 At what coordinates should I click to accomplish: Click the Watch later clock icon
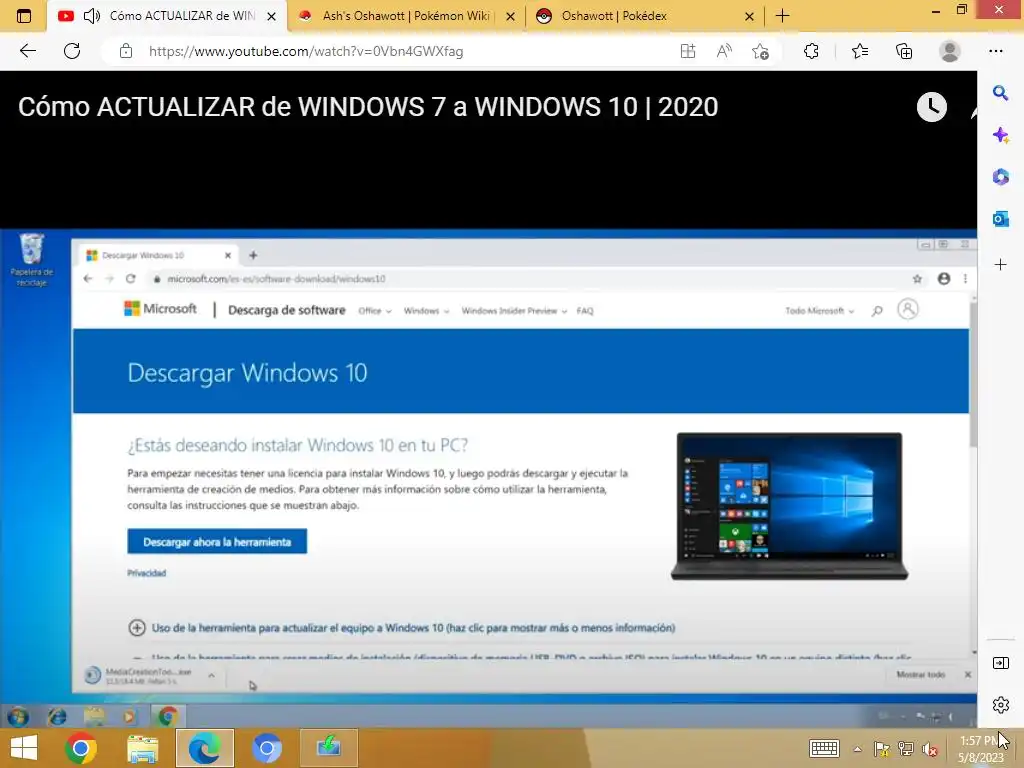pos(931,107)
